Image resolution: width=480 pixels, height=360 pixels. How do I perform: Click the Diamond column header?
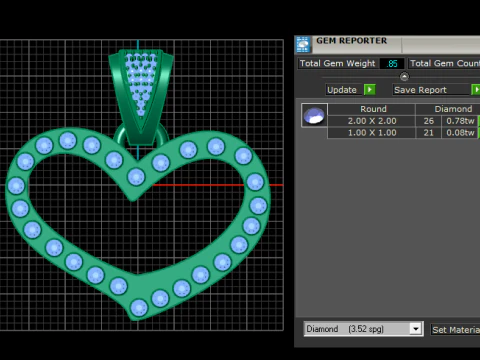[x=448, y=109]
